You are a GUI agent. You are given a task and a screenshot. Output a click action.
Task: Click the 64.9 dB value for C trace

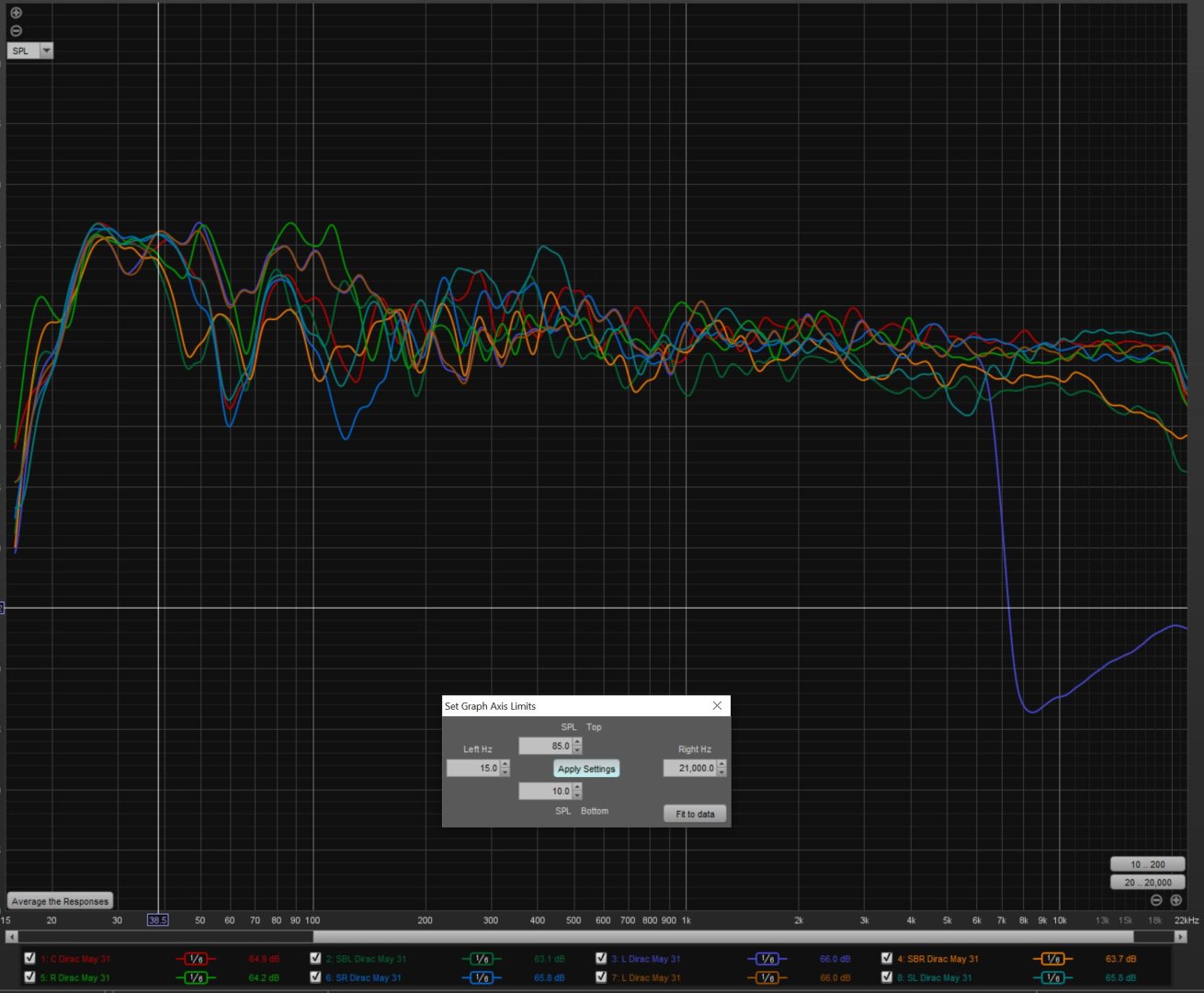click(264, 959)
